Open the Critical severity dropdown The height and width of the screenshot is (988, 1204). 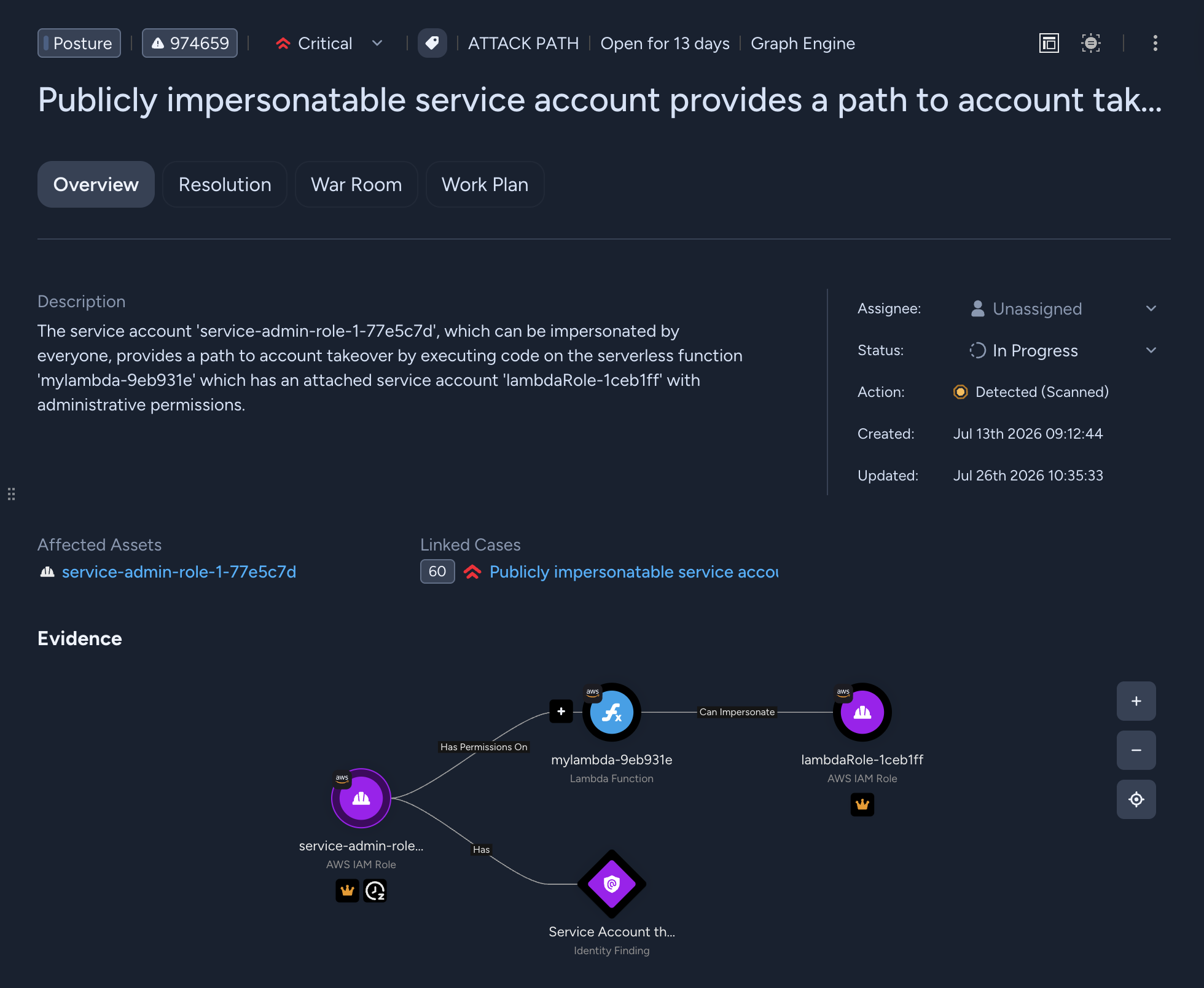329,43
